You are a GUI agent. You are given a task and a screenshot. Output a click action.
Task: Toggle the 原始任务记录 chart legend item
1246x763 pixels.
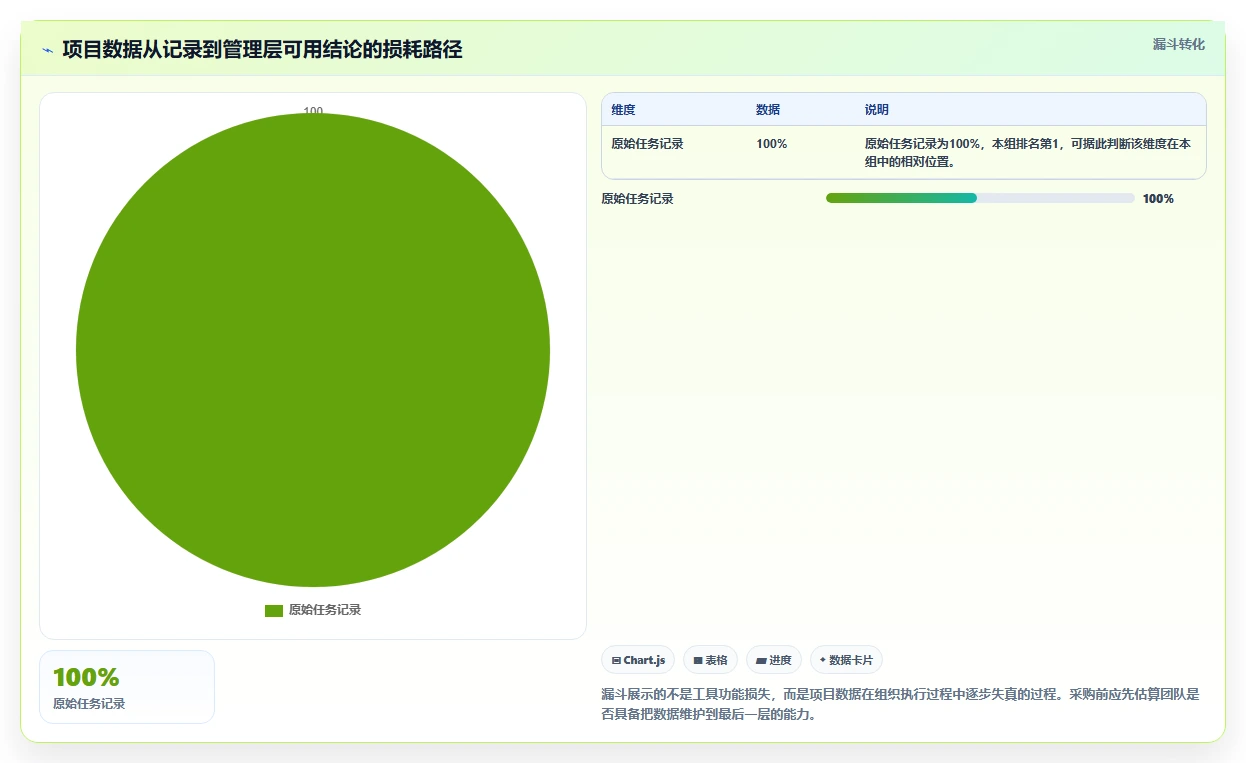coord(313,610)
